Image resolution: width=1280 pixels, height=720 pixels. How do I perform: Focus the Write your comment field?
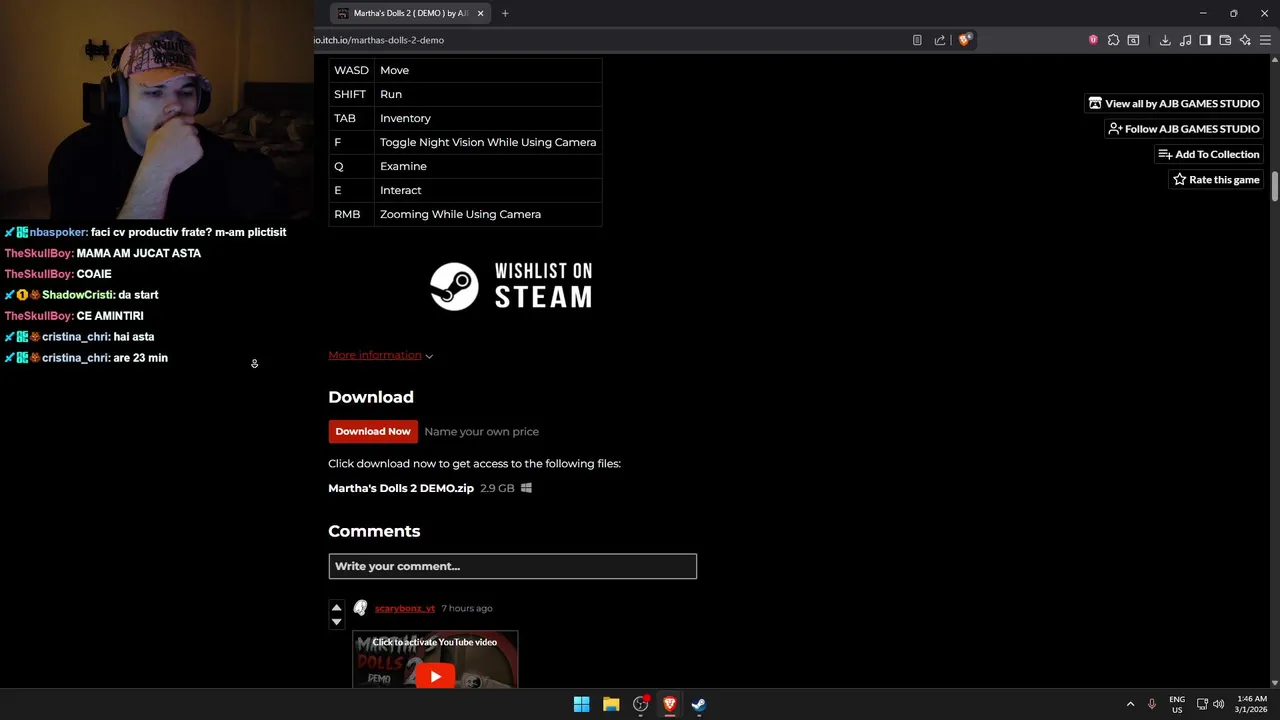512,566
